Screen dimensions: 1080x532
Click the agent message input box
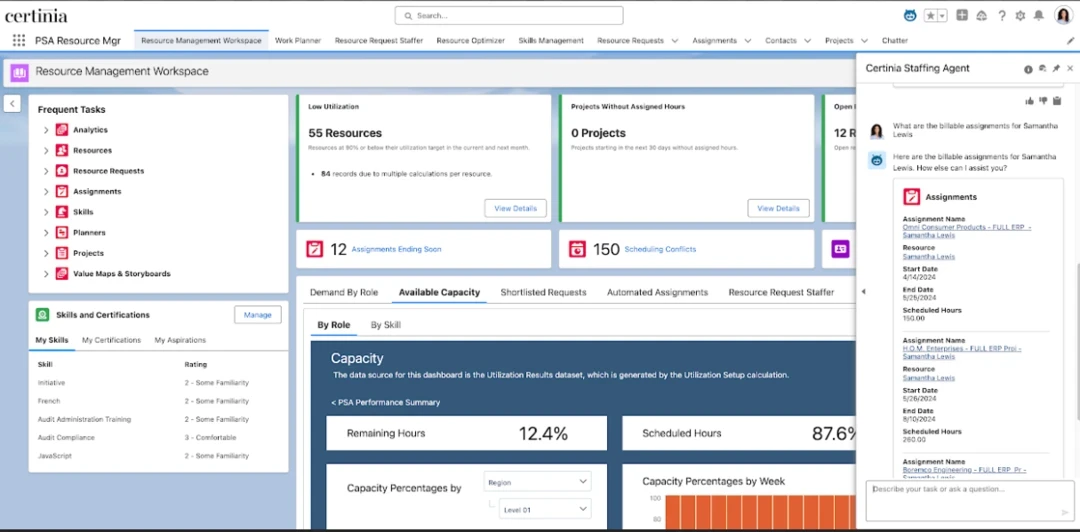(965, 500)
